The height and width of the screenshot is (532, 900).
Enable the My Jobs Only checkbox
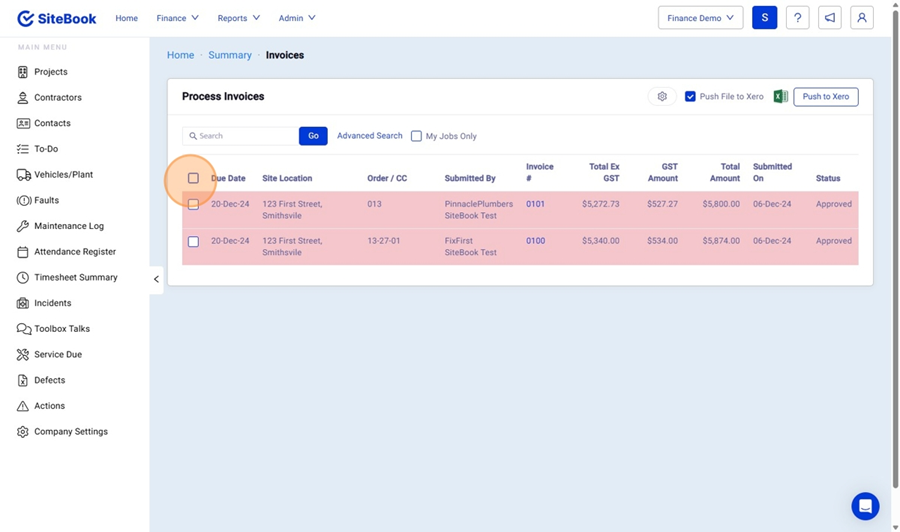[417, 136]
